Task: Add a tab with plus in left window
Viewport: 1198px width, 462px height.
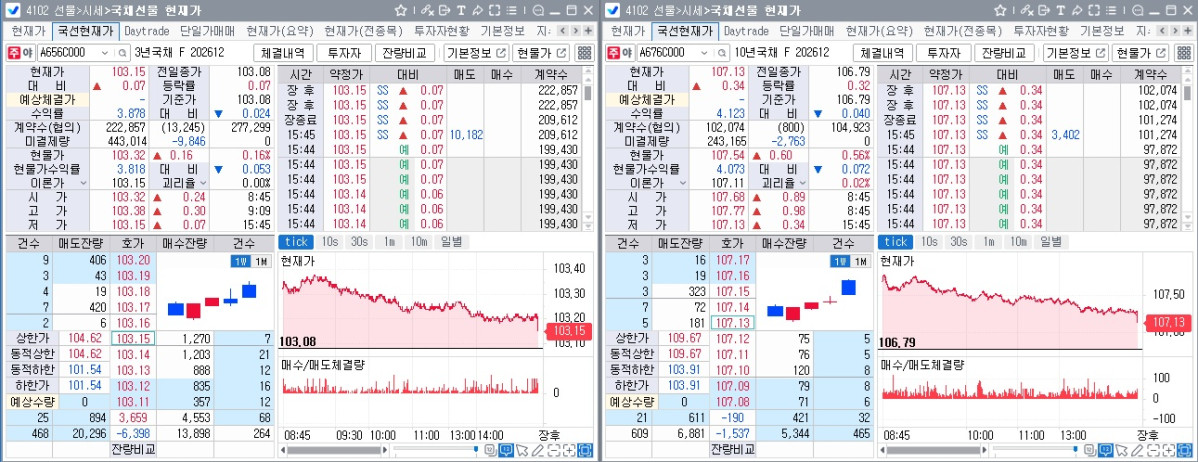Action: 588,31
